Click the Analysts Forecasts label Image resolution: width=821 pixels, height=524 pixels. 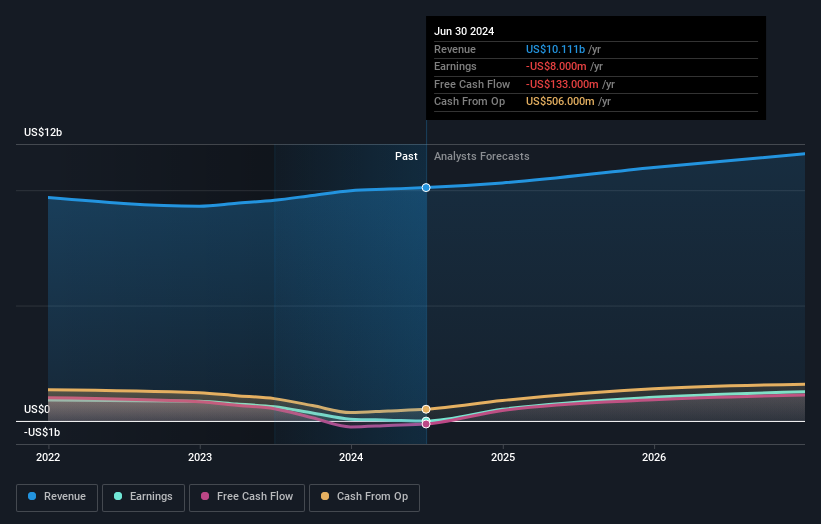pos(482,156)
